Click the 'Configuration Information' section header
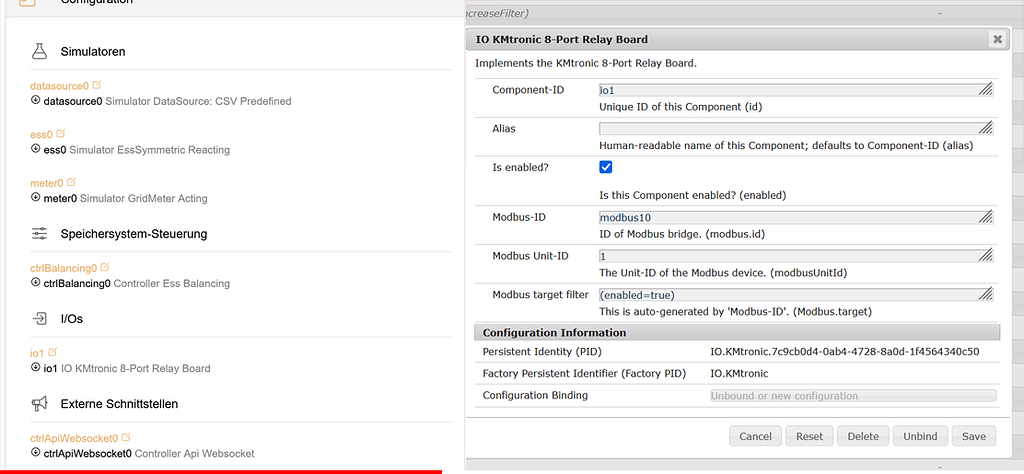Screen dimensions: 1024x474 pos(737,333)
